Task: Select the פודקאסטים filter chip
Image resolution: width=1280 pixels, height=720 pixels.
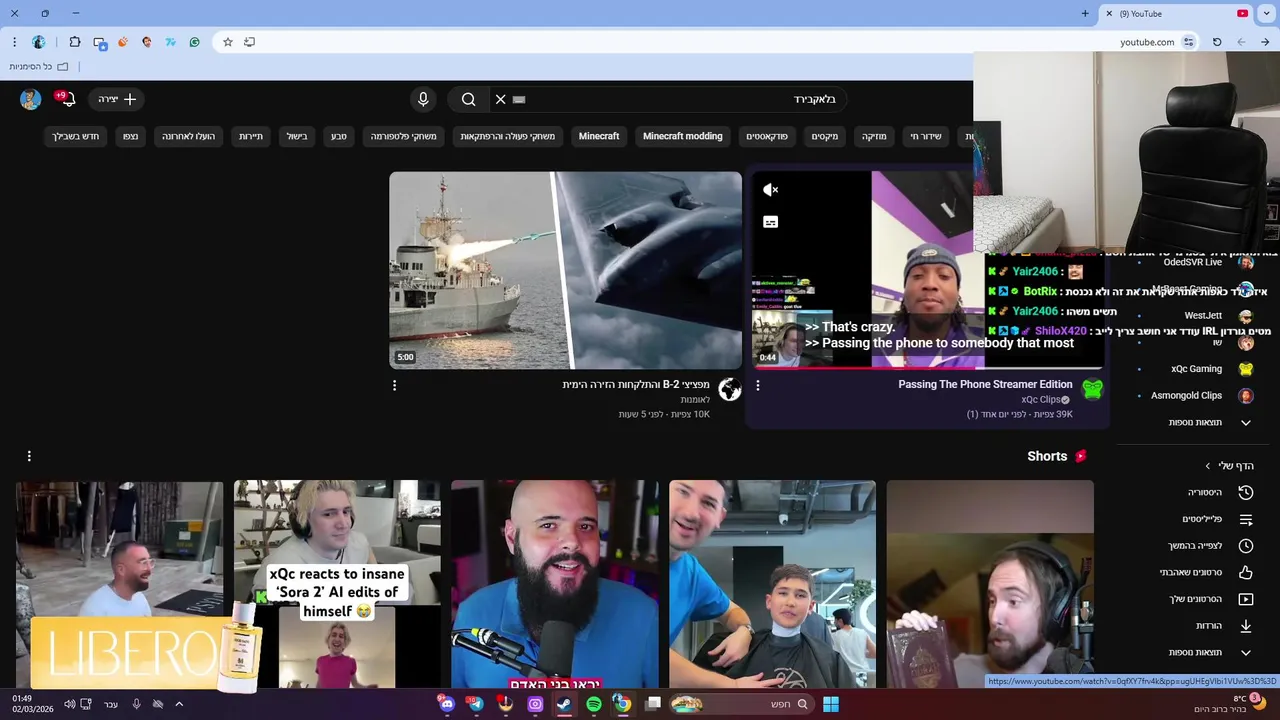Action: [x=767, y=136]
